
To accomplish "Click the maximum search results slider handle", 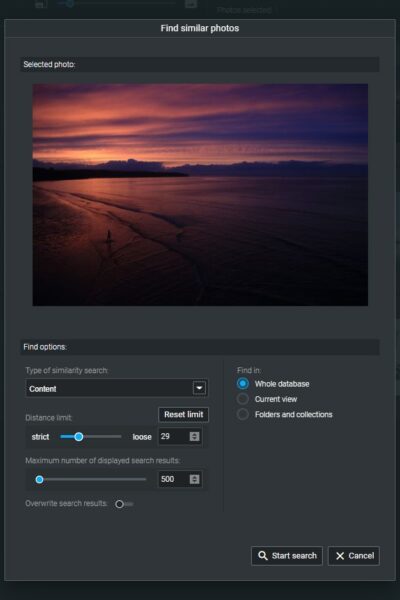I will point(39,479).
